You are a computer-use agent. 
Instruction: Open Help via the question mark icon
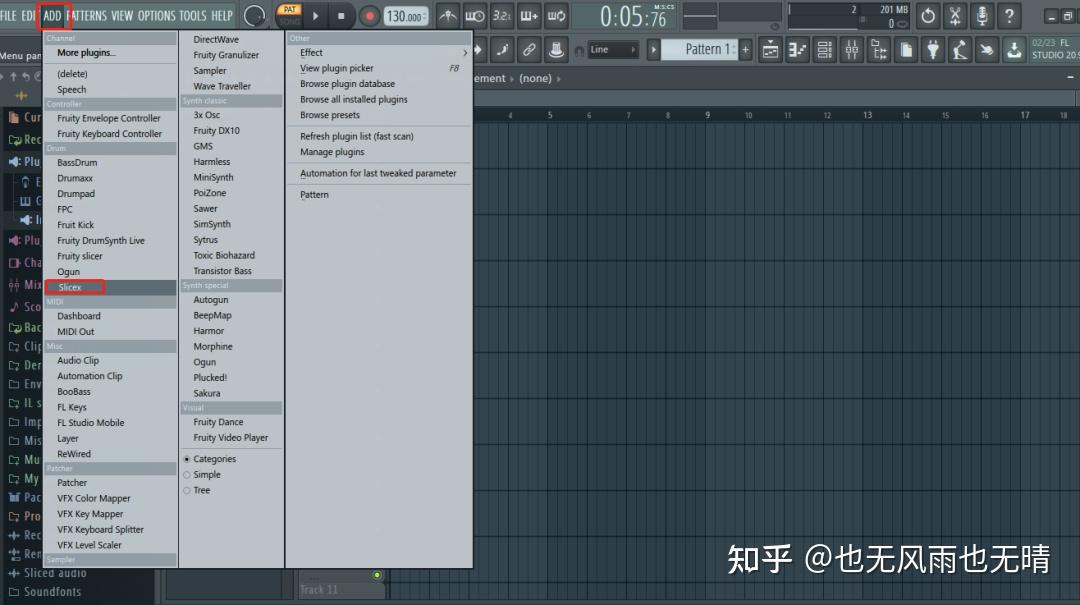tap(1007, 16)
